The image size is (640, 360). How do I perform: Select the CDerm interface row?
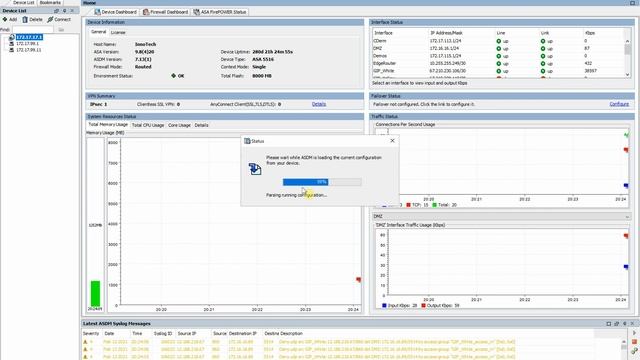(x=498, y=41)
